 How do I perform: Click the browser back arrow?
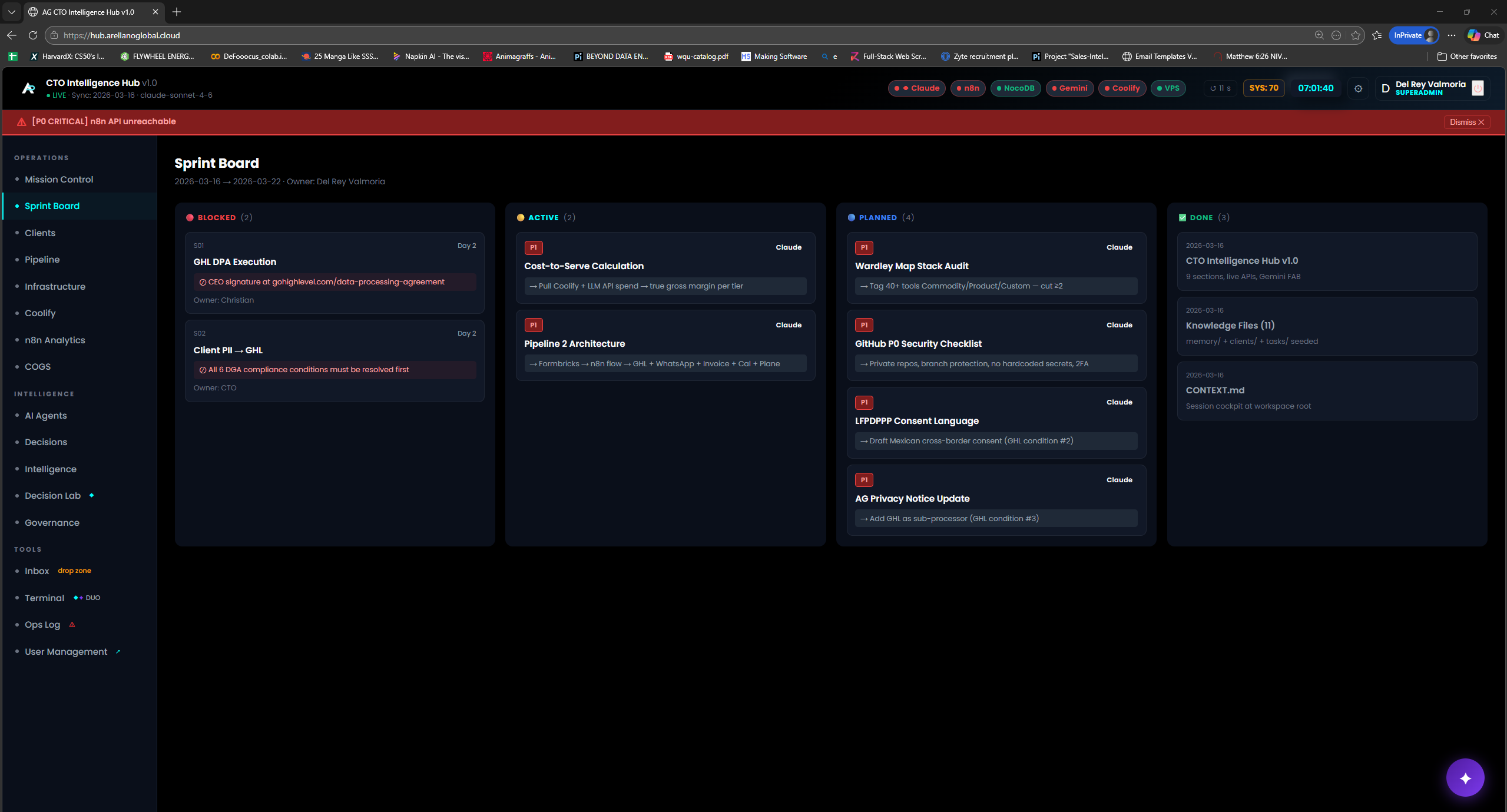coord(12,35)
